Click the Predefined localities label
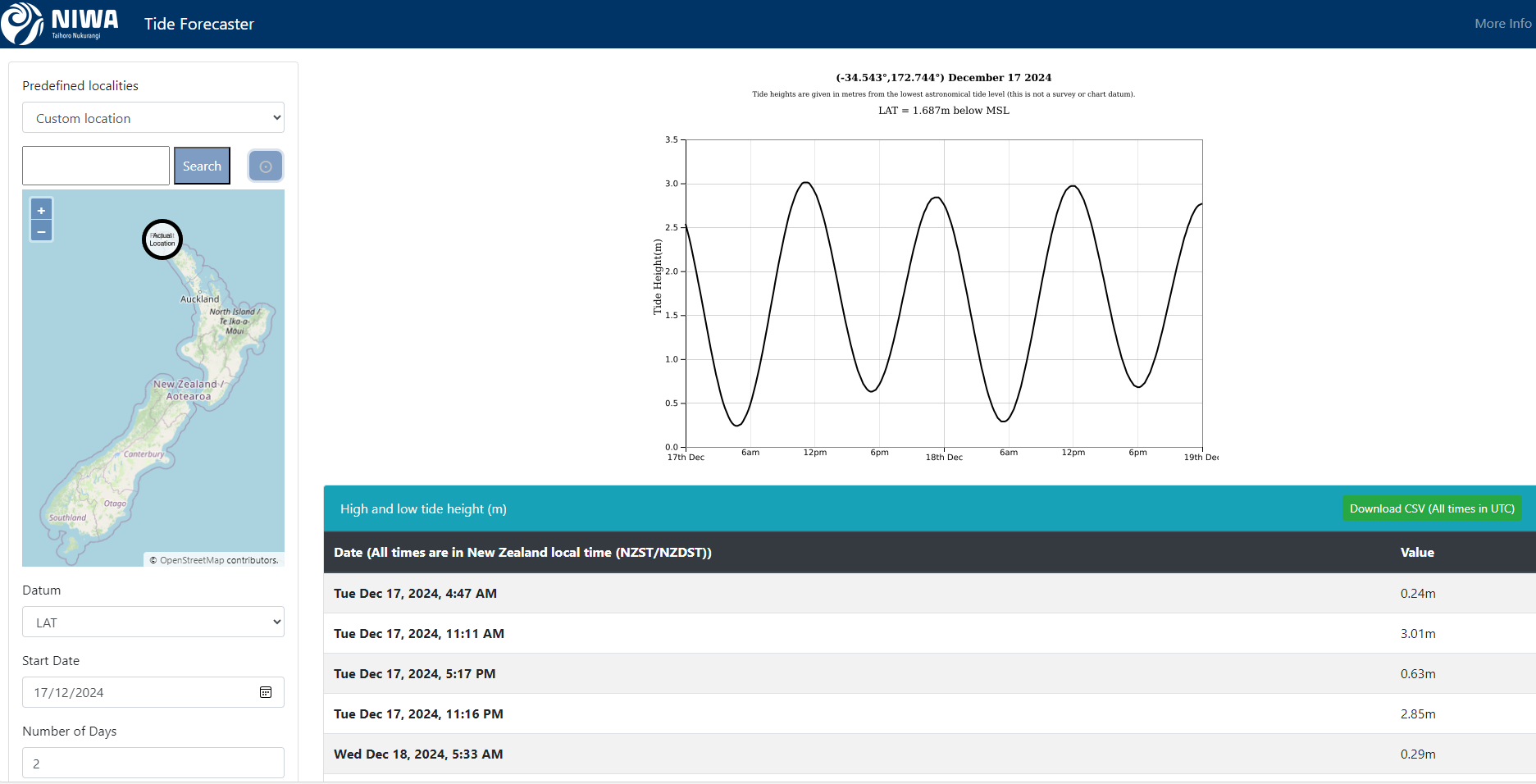Screen dimensions: 1536x784 (80, 85)
